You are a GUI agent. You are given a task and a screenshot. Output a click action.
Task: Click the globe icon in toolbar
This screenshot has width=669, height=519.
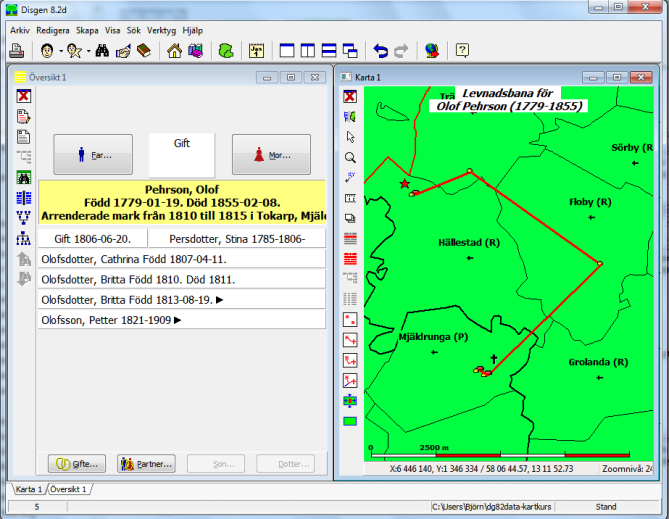(432, 51)
